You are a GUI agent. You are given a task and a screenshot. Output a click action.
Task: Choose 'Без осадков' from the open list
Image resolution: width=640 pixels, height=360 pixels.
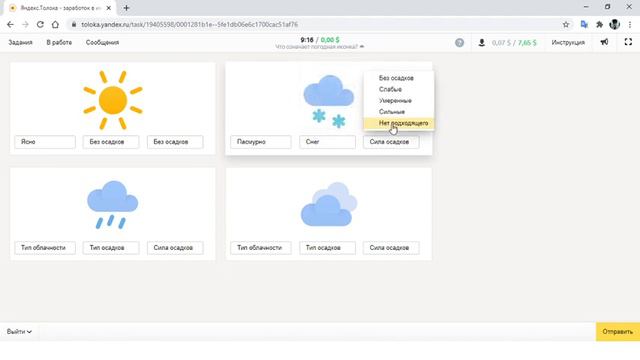[x=399, y=78]
